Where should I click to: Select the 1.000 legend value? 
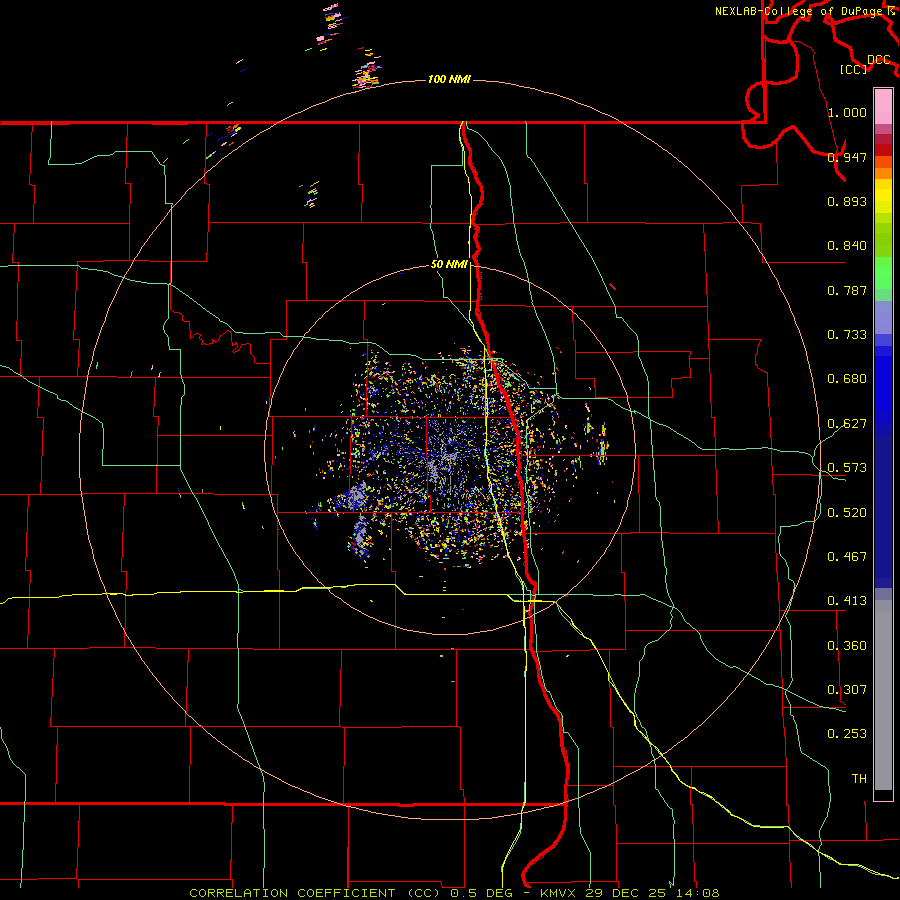(847, 112)
